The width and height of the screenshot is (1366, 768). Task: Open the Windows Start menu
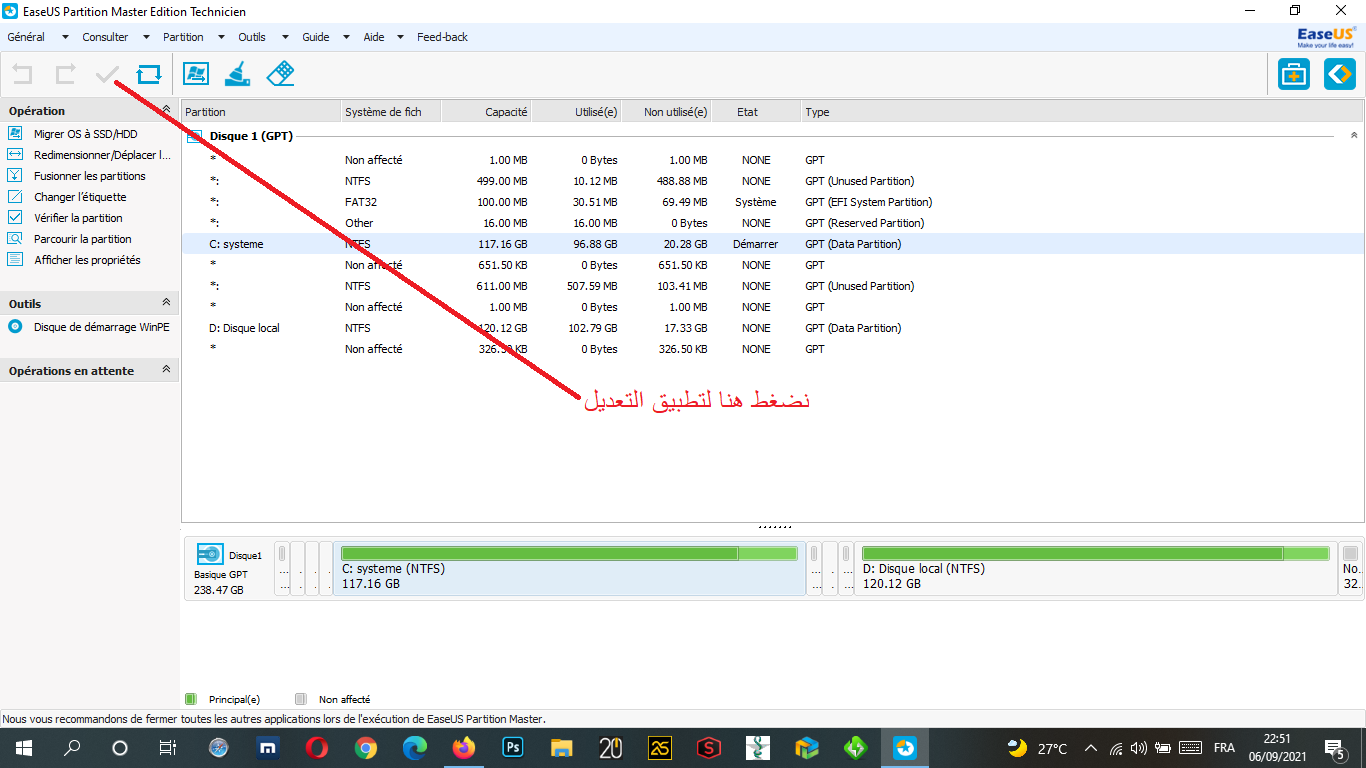pos(23,748)
